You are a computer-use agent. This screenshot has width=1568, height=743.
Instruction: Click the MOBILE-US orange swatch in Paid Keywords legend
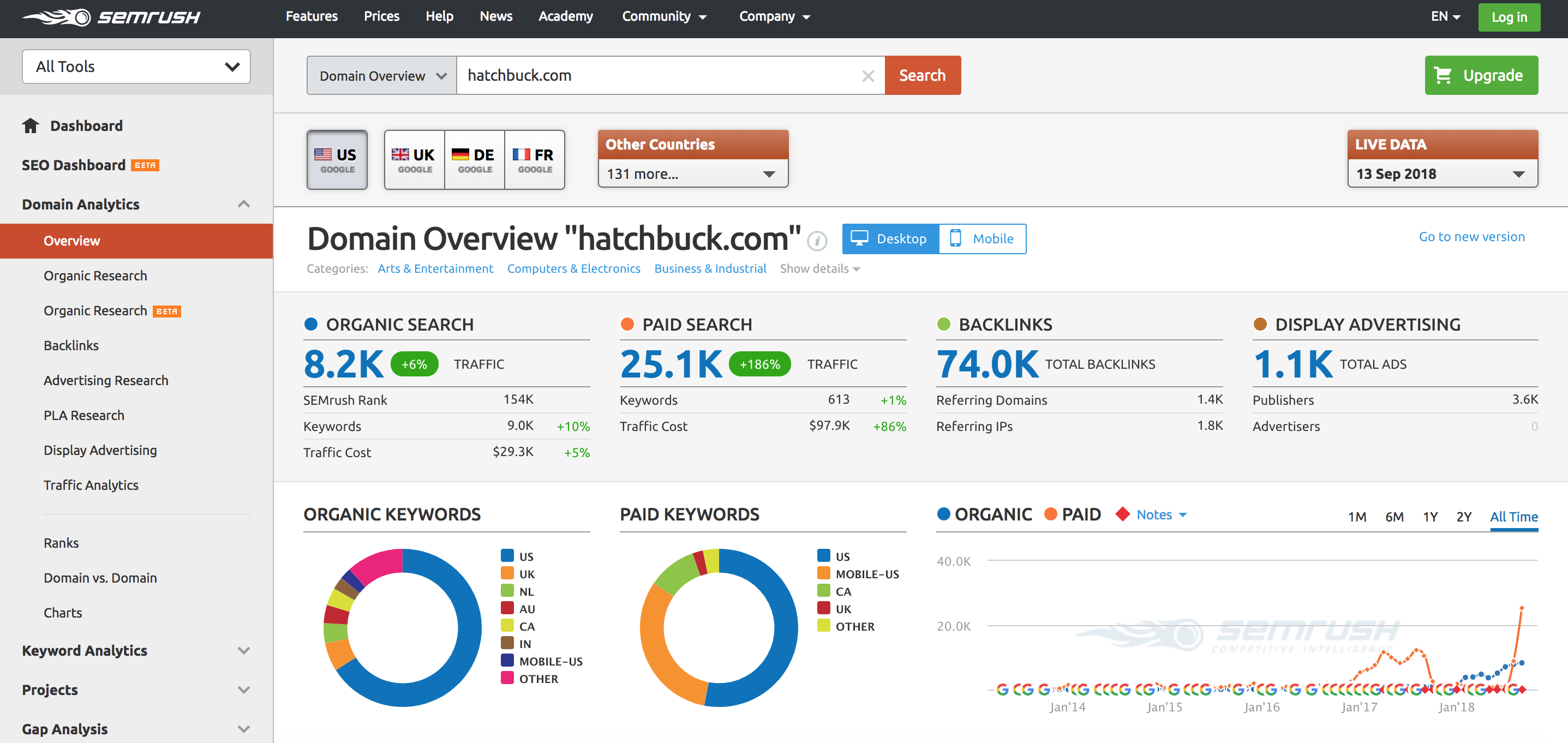click(x=824, y=573)
